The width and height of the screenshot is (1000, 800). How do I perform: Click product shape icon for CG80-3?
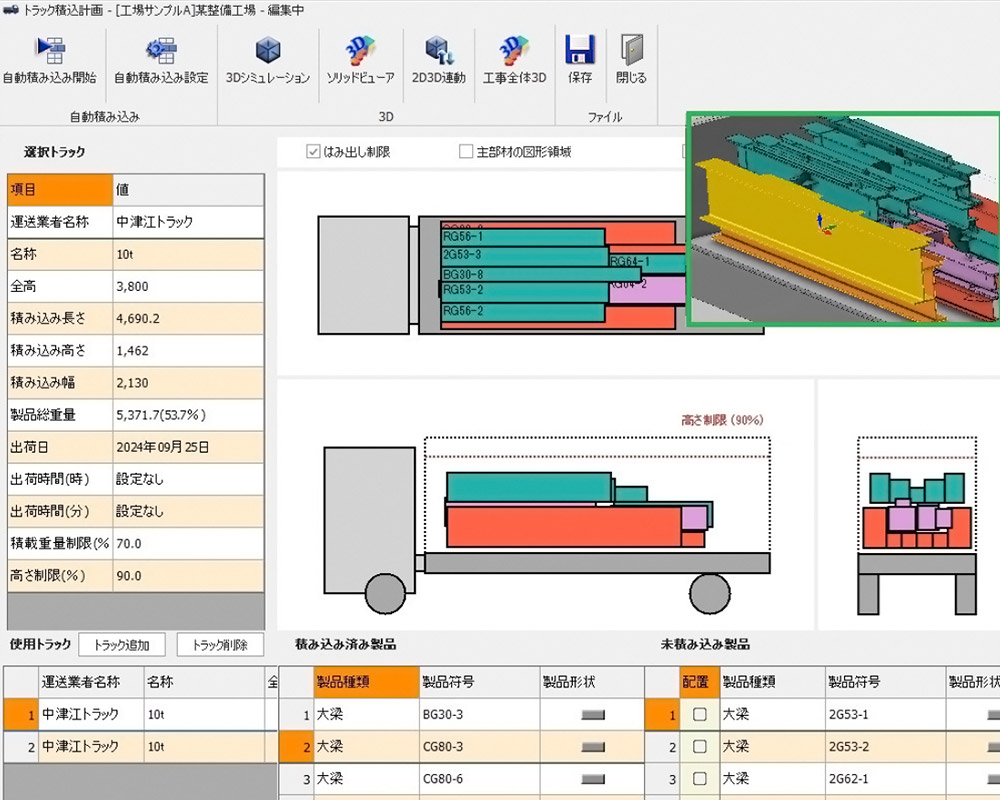[x=593, y=747]
